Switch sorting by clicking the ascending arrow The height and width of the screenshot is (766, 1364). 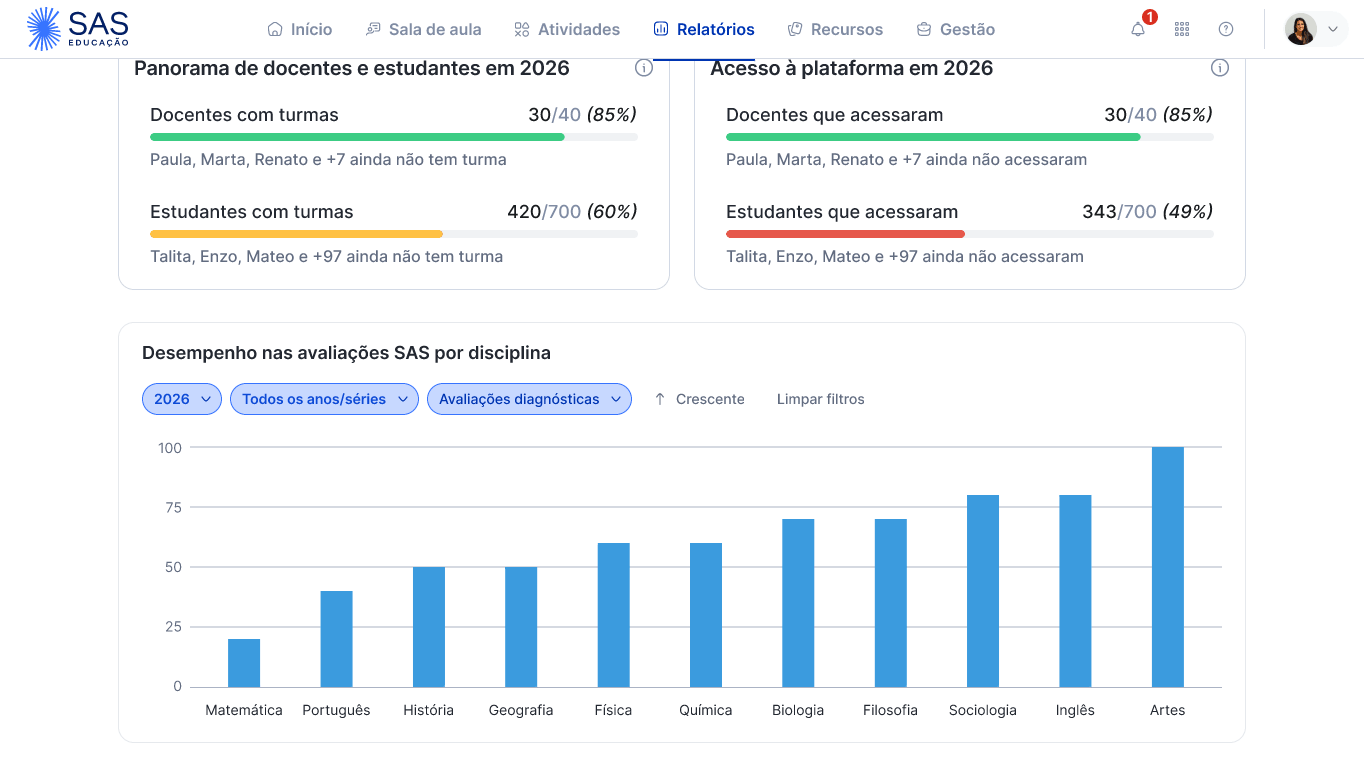[660, 398]
